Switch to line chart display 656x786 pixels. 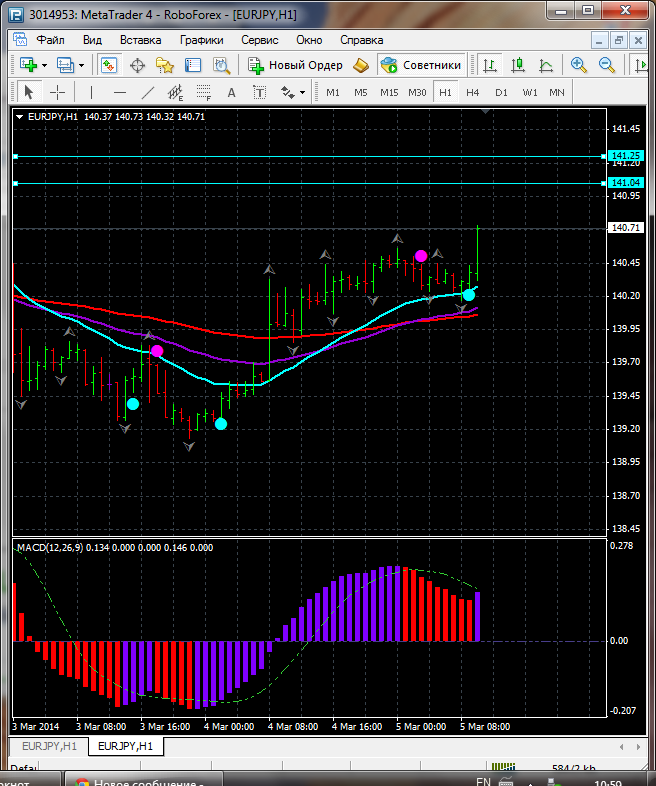point(546,65)
